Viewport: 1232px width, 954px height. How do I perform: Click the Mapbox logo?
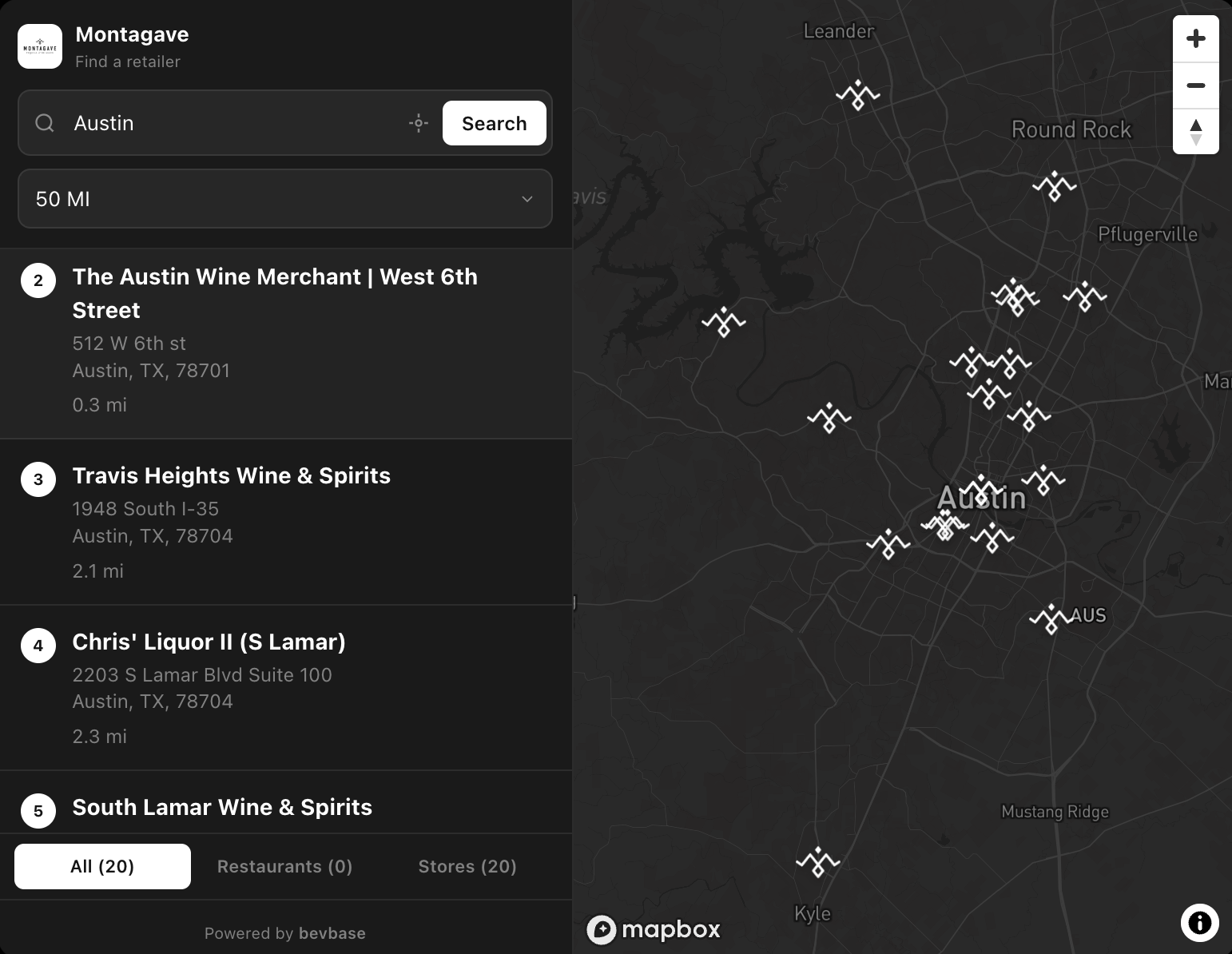pos(654,929)
